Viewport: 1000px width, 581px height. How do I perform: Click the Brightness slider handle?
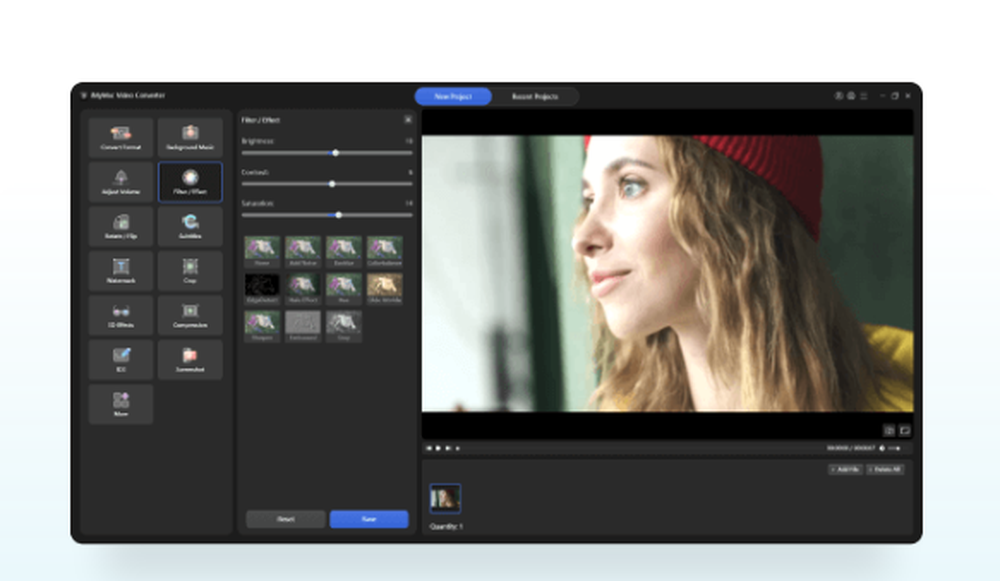pos(335,153)
